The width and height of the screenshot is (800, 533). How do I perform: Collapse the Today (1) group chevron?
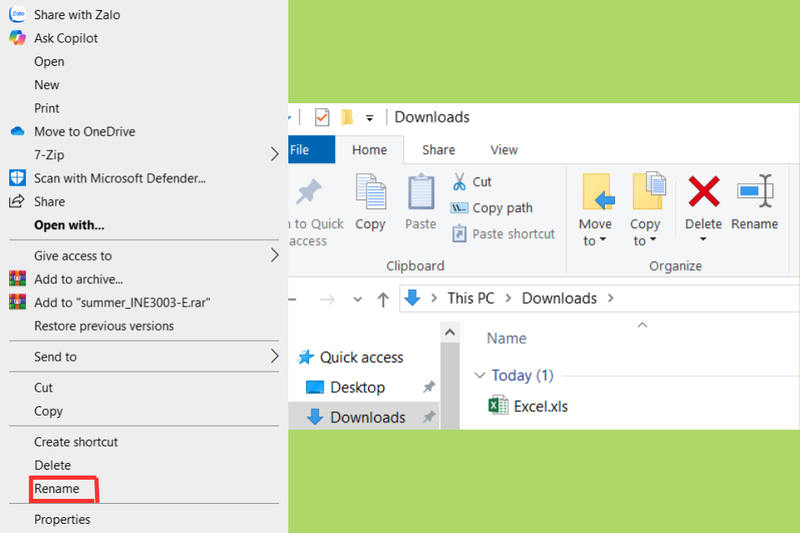[x=480, y=375]
